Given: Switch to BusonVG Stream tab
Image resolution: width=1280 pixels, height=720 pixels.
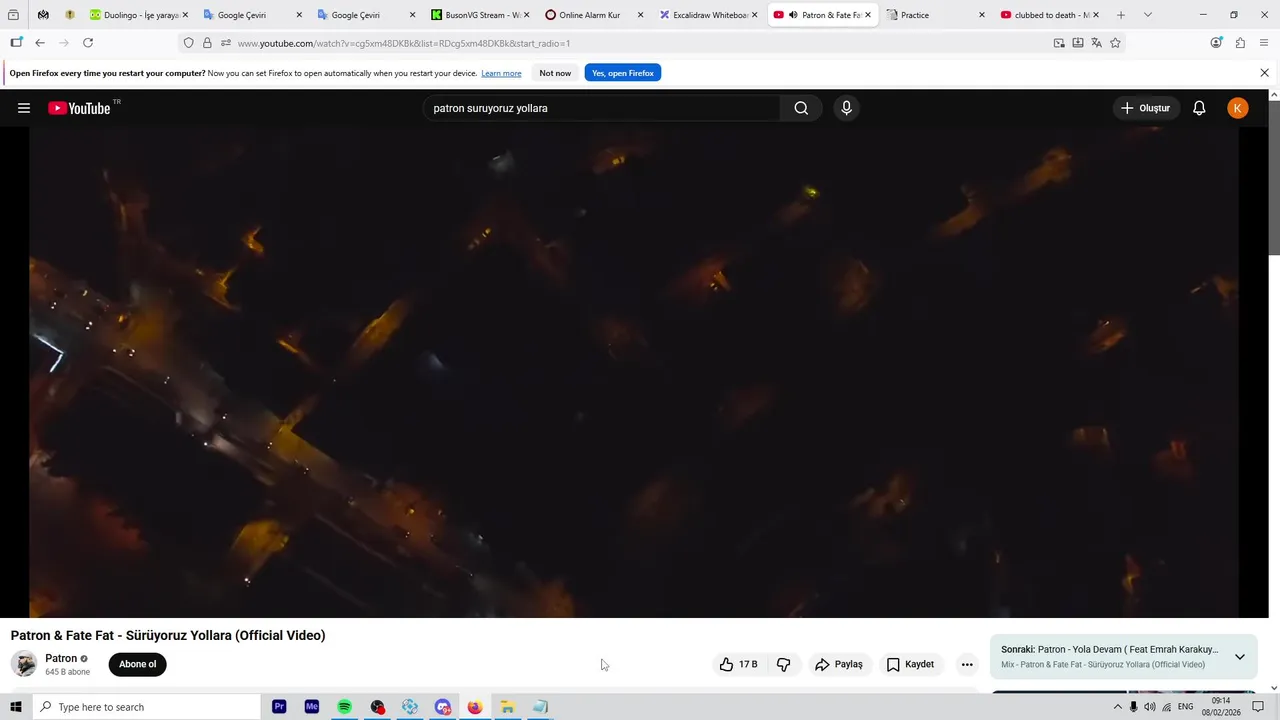Looking at the screenshot, I should click(482, 15).
